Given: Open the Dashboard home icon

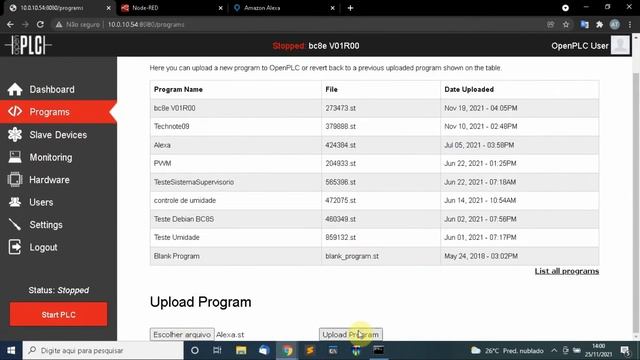Looking at the screenshot, I should pos(15,89).
